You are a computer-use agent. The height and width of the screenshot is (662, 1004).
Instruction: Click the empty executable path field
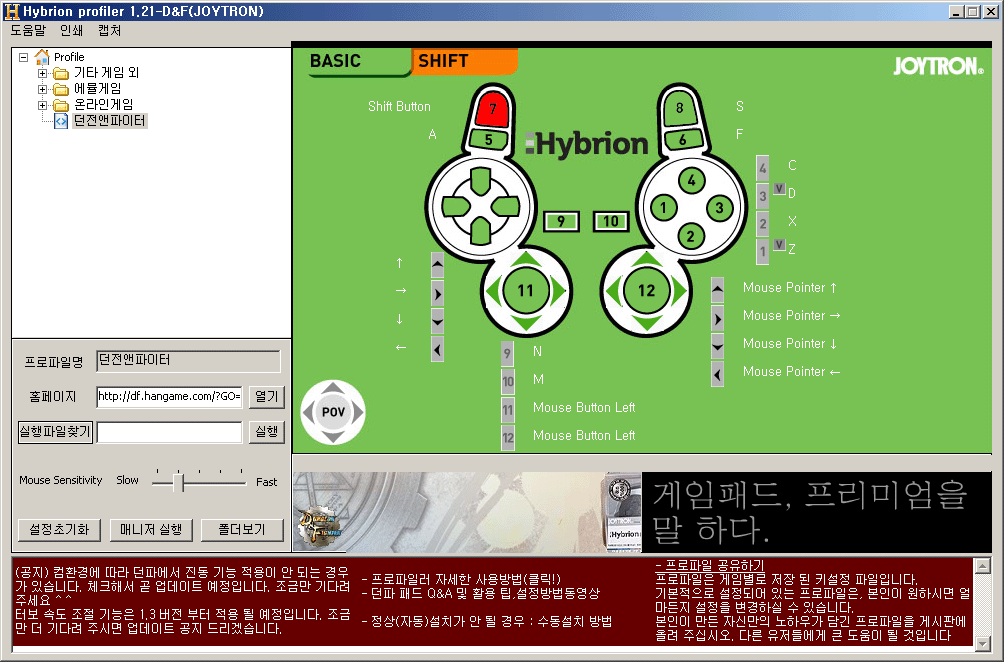pos(170,432)
